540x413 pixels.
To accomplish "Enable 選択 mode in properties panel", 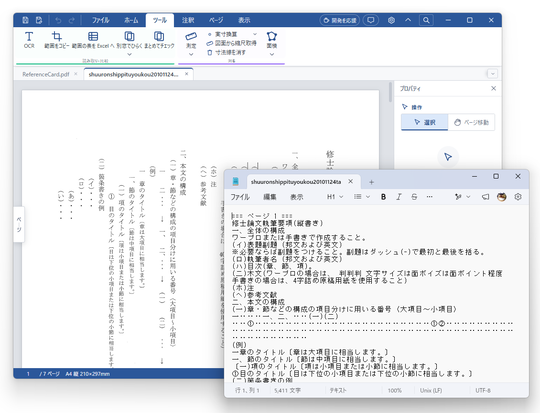I will click(x=425, y=122).
